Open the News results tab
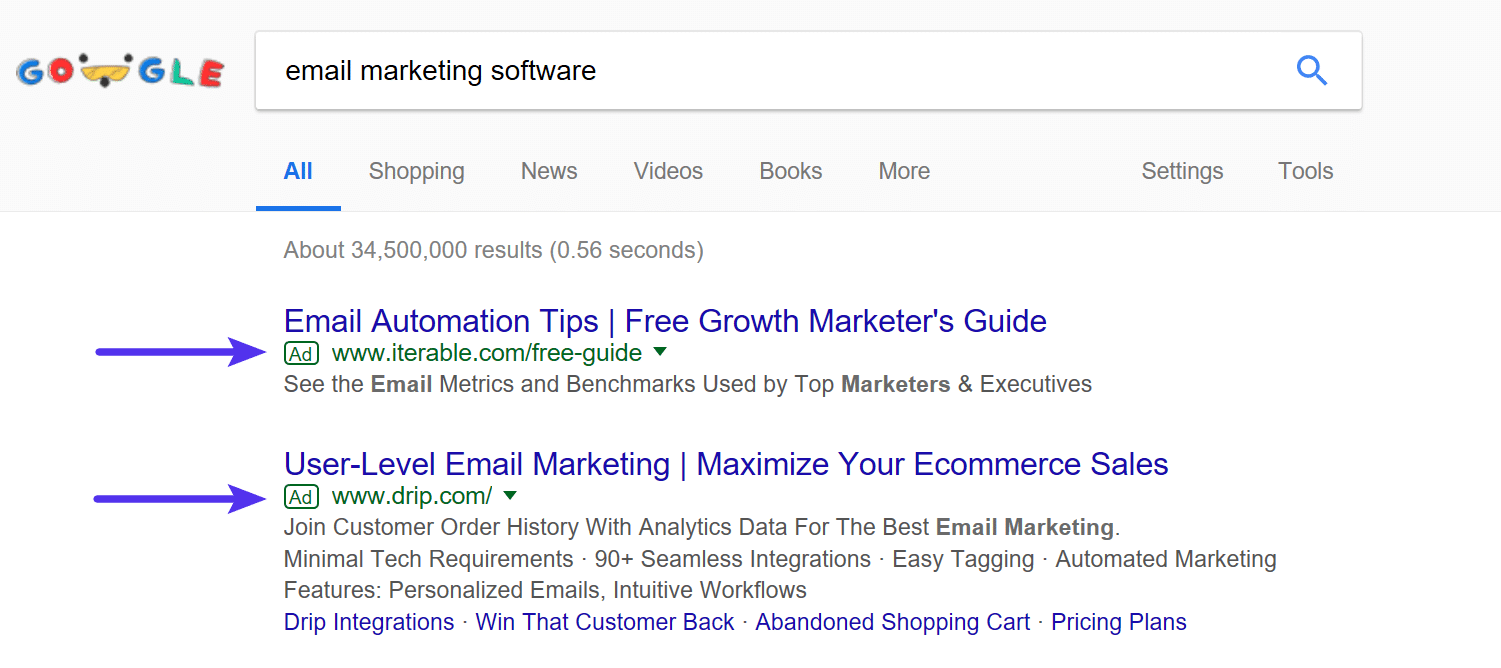This screenshot has height=668, width=1501. coord(548,171)
